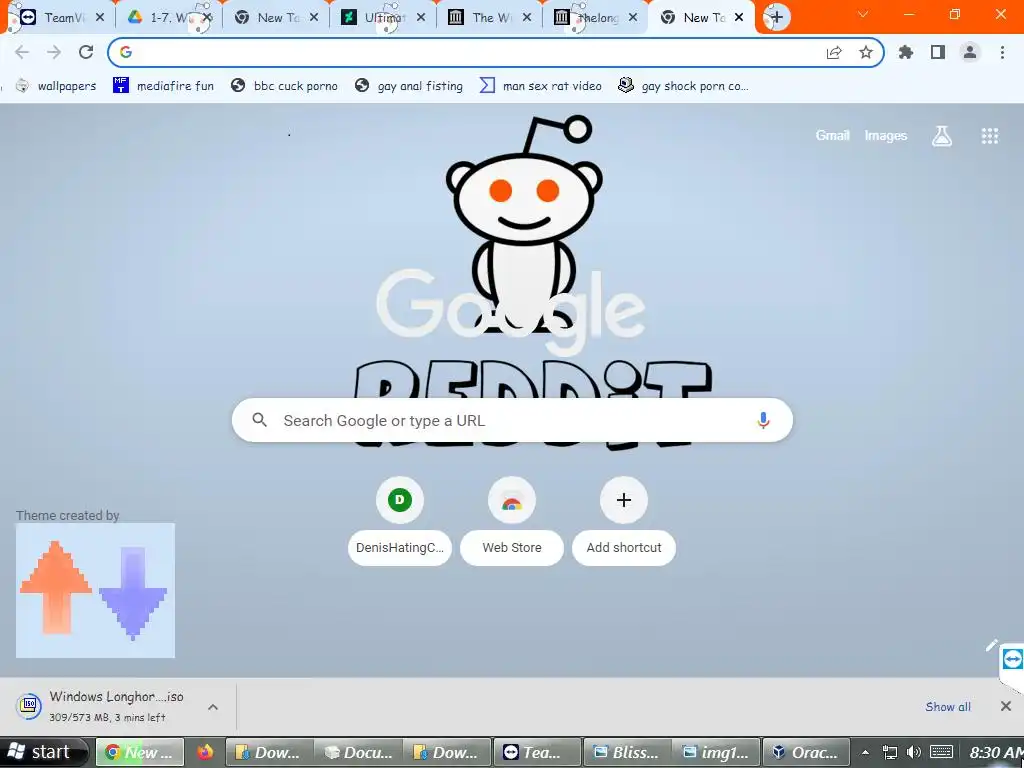The width and height of the screenshot is (1024, 768).
Task: Click the magnifier icon in the search box
Action: click(x=259, y=420)
